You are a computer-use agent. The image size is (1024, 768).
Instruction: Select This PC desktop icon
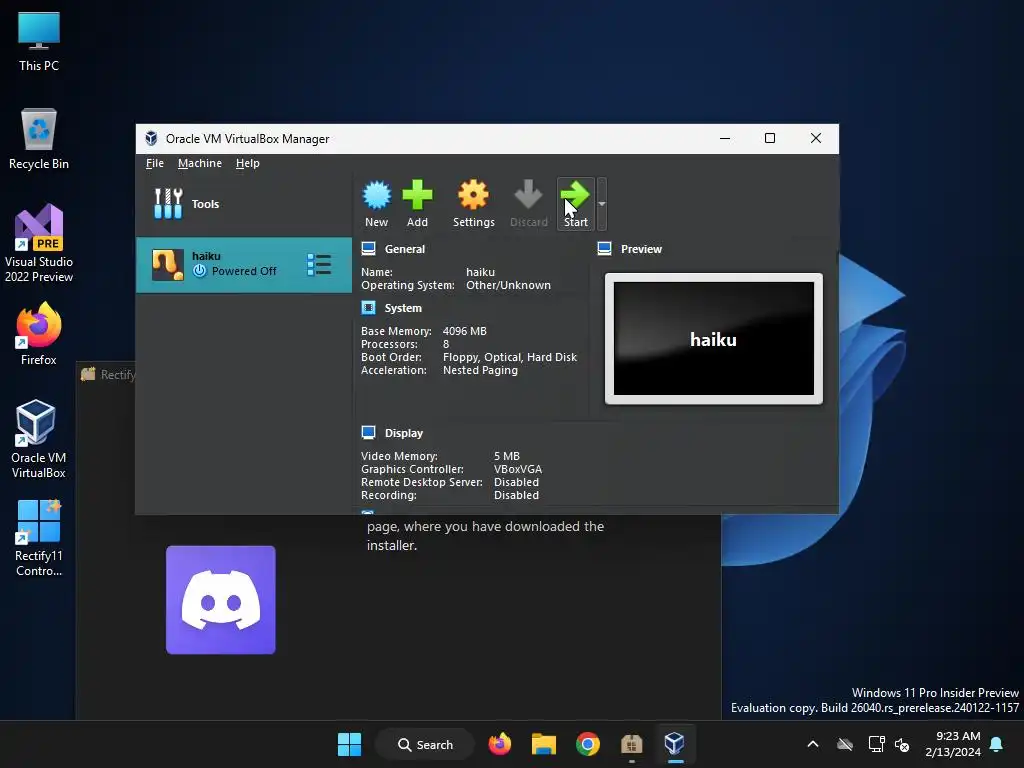[39, 42]
